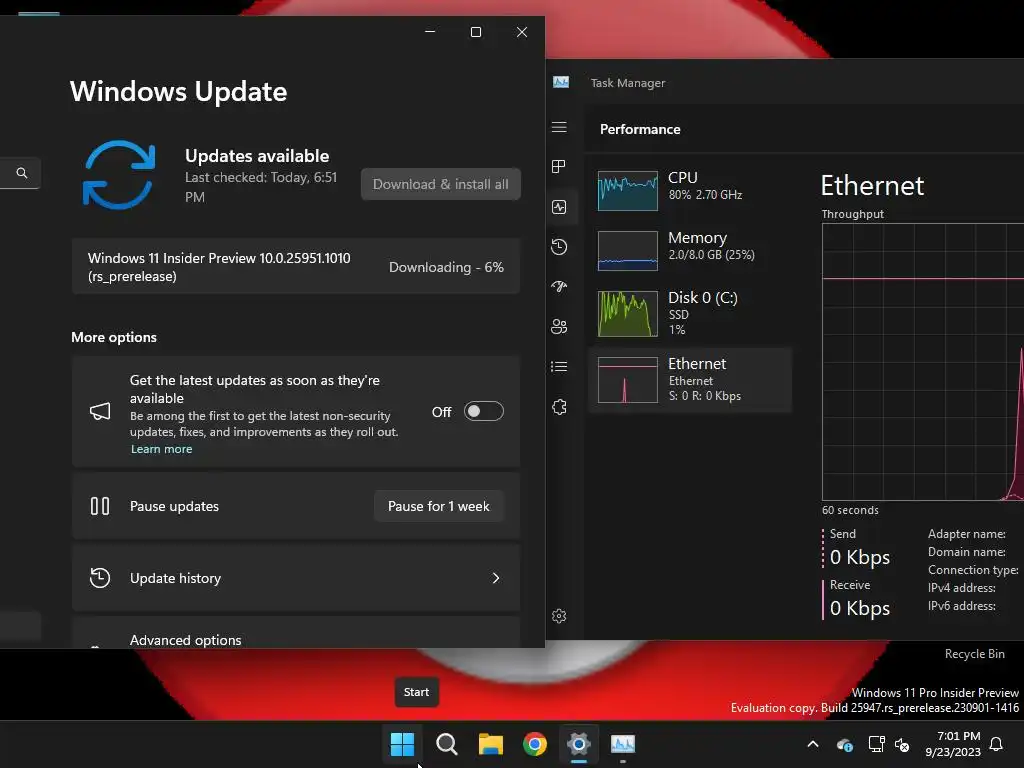The height and width of the screenshot is (768, 1024).
Task: Open App history icon in Task Manager
Action: tap(559, 247)
